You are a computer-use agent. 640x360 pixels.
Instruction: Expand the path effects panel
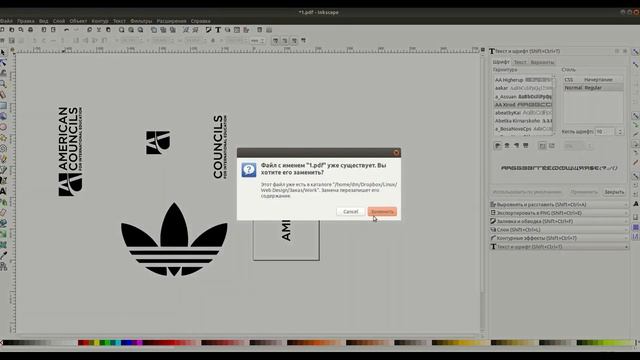tap(559, 238)
